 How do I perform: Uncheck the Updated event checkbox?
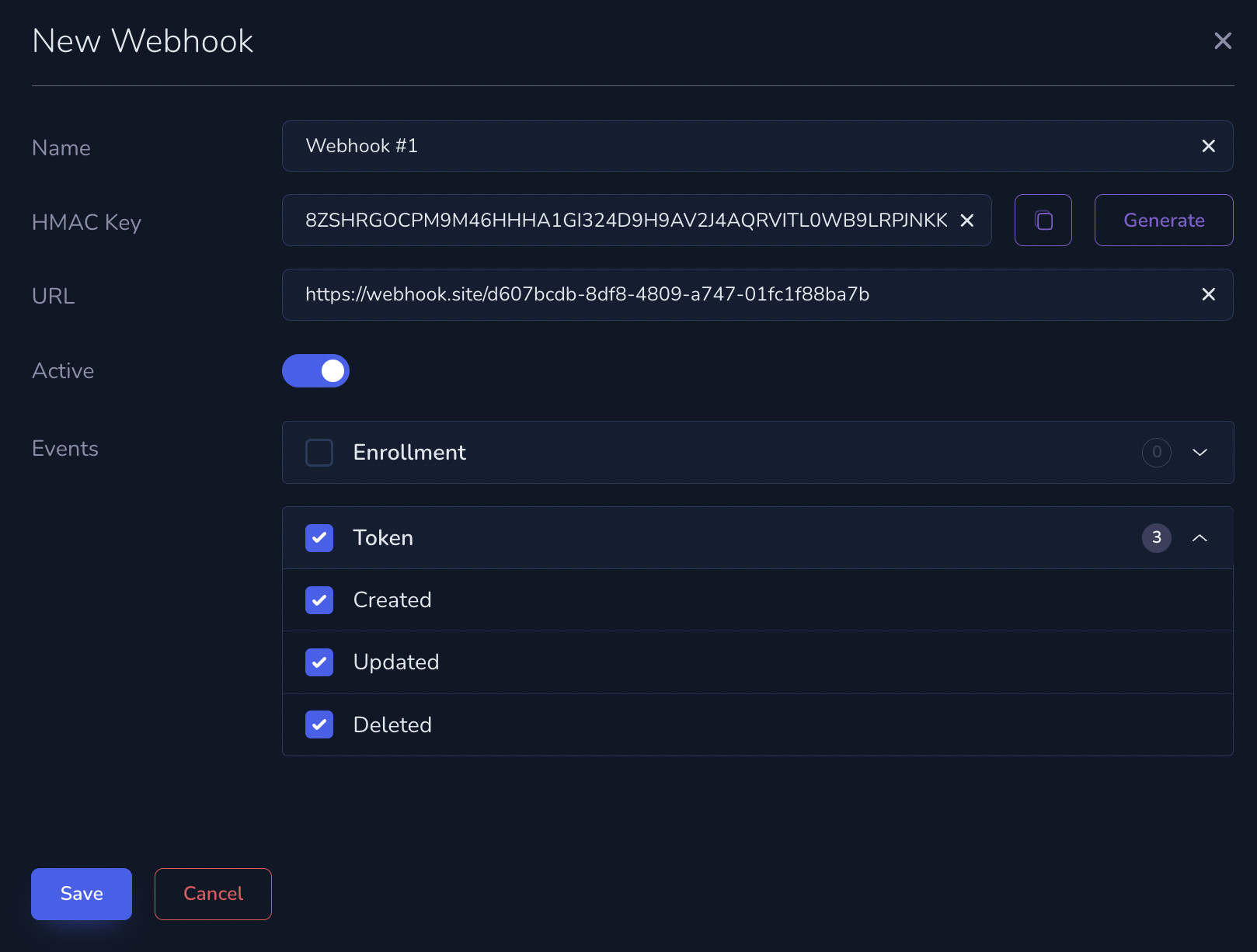pos(319,662)
